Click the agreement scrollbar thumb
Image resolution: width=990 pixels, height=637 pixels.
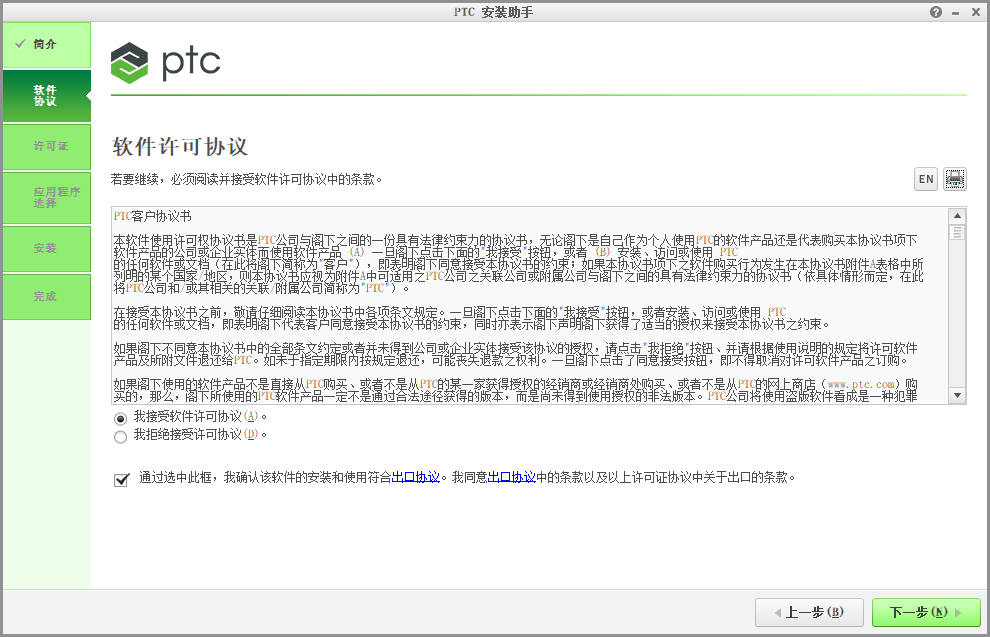957,232
